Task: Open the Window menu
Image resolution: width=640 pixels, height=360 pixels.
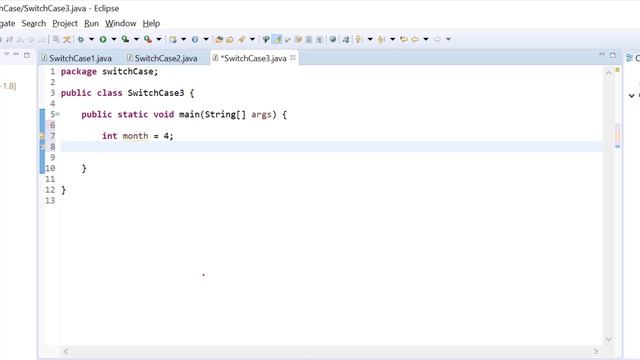Action: pos(120,23)
